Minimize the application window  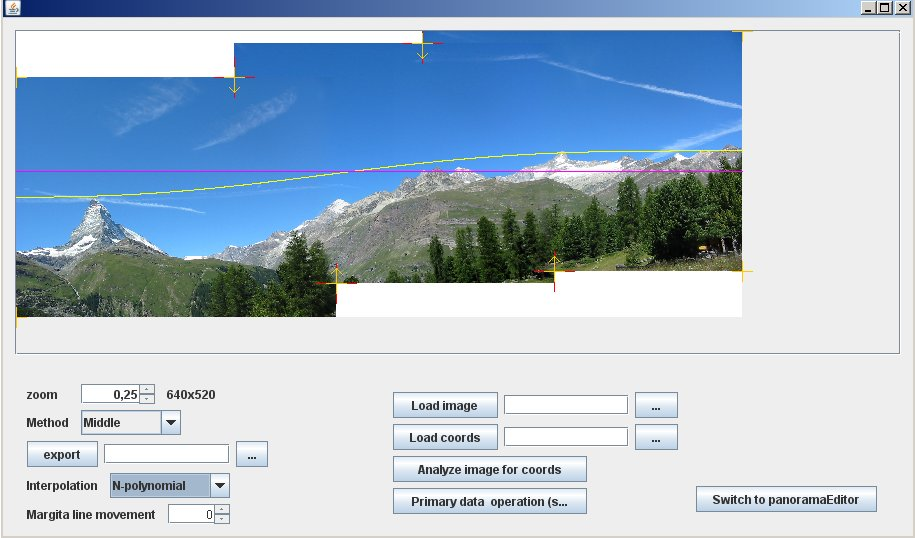click(869, 8)
